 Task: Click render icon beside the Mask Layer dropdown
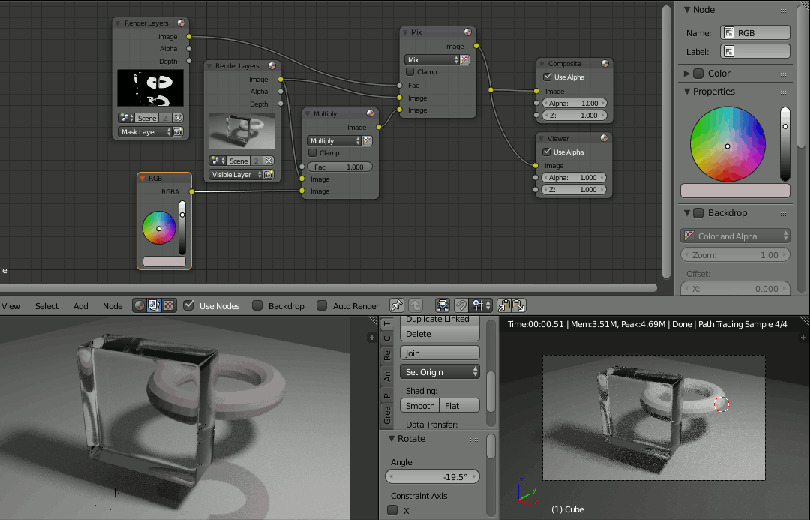click(178, 132)
